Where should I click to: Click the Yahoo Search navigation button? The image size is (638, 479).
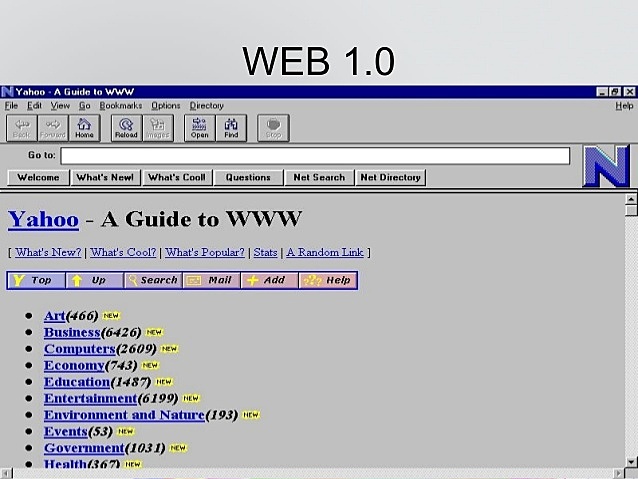153,280
